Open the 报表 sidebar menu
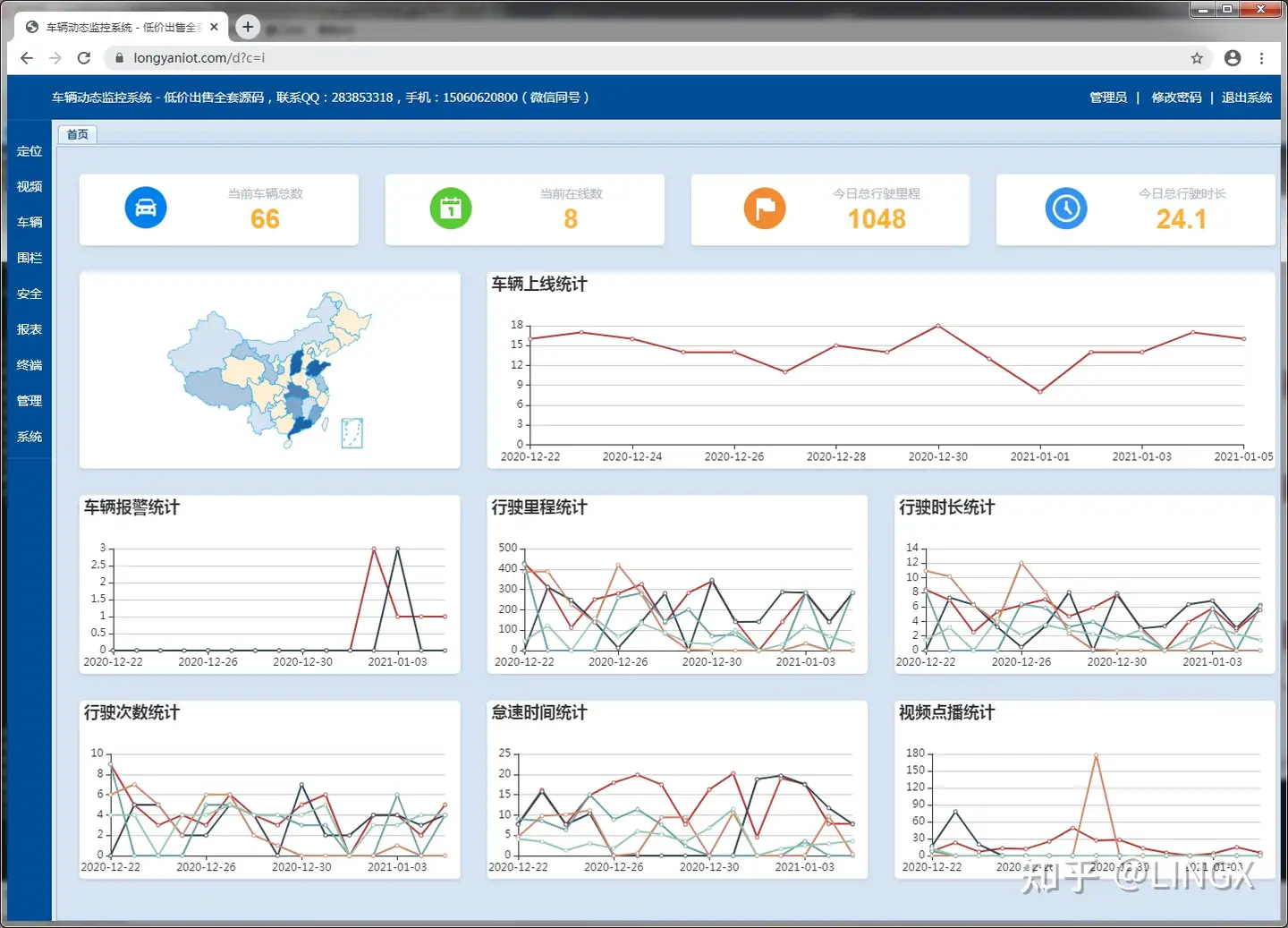Screen dimensions: 1288x928 click(30, 329)
